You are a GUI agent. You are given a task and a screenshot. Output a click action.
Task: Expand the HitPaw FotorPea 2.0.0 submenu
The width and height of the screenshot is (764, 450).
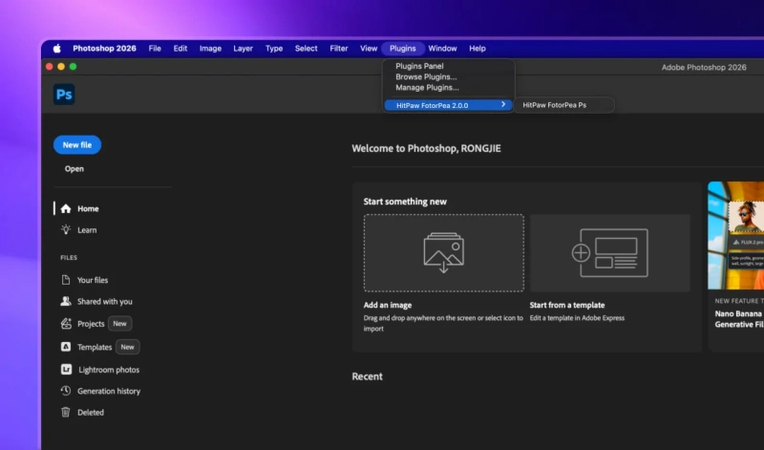448,105
